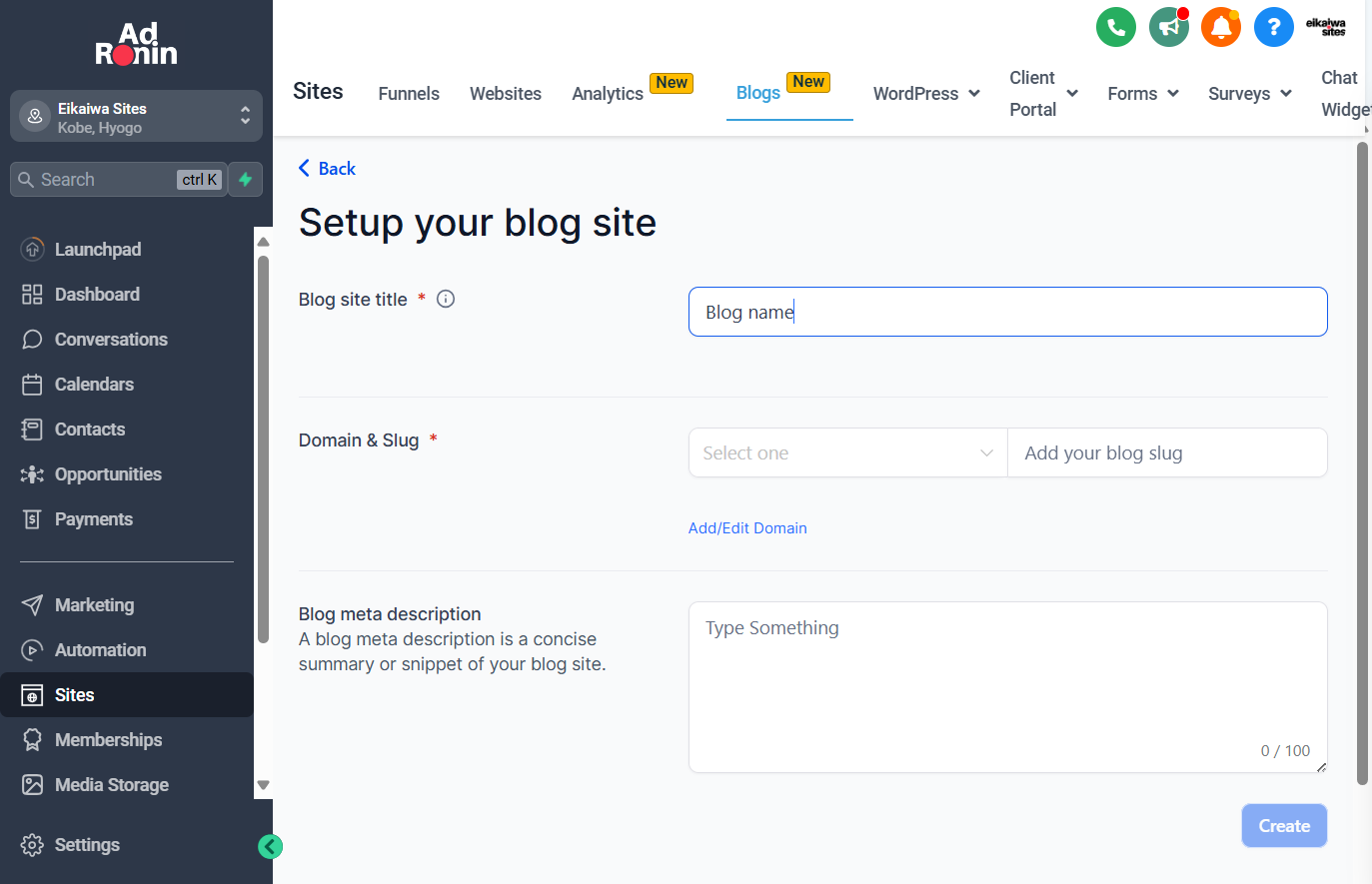Image resolution: width=1372 pixels, height=884 pixels.
Task: Click the sidebar Search box
Action: pyautogui.click(x=119, y=180)
